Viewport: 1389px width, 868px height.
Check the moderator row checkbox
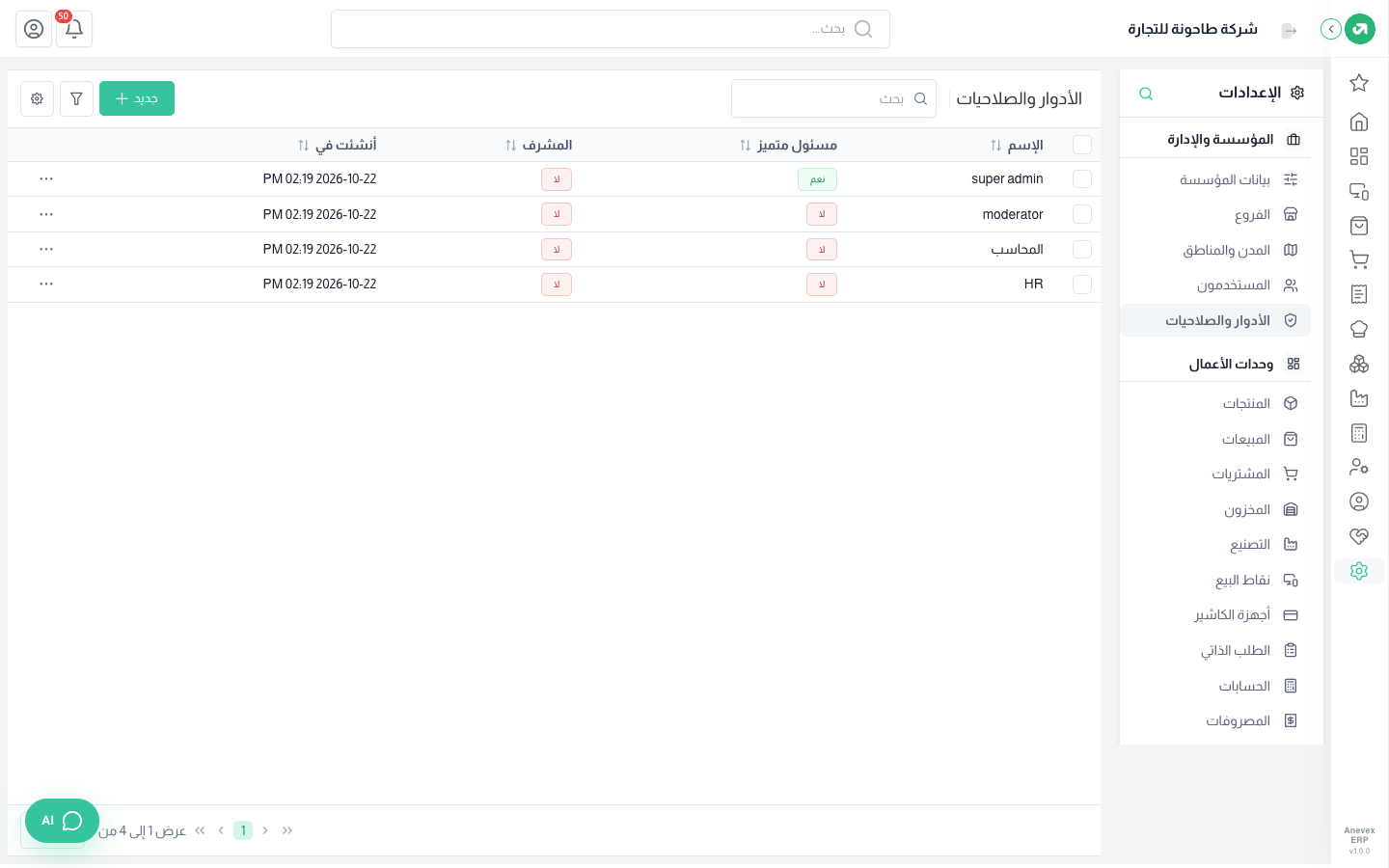point(1082,214)
